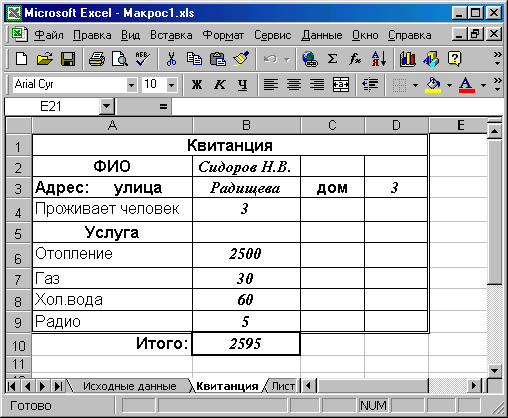Open Paste Function fx icon

click(355, 59)
